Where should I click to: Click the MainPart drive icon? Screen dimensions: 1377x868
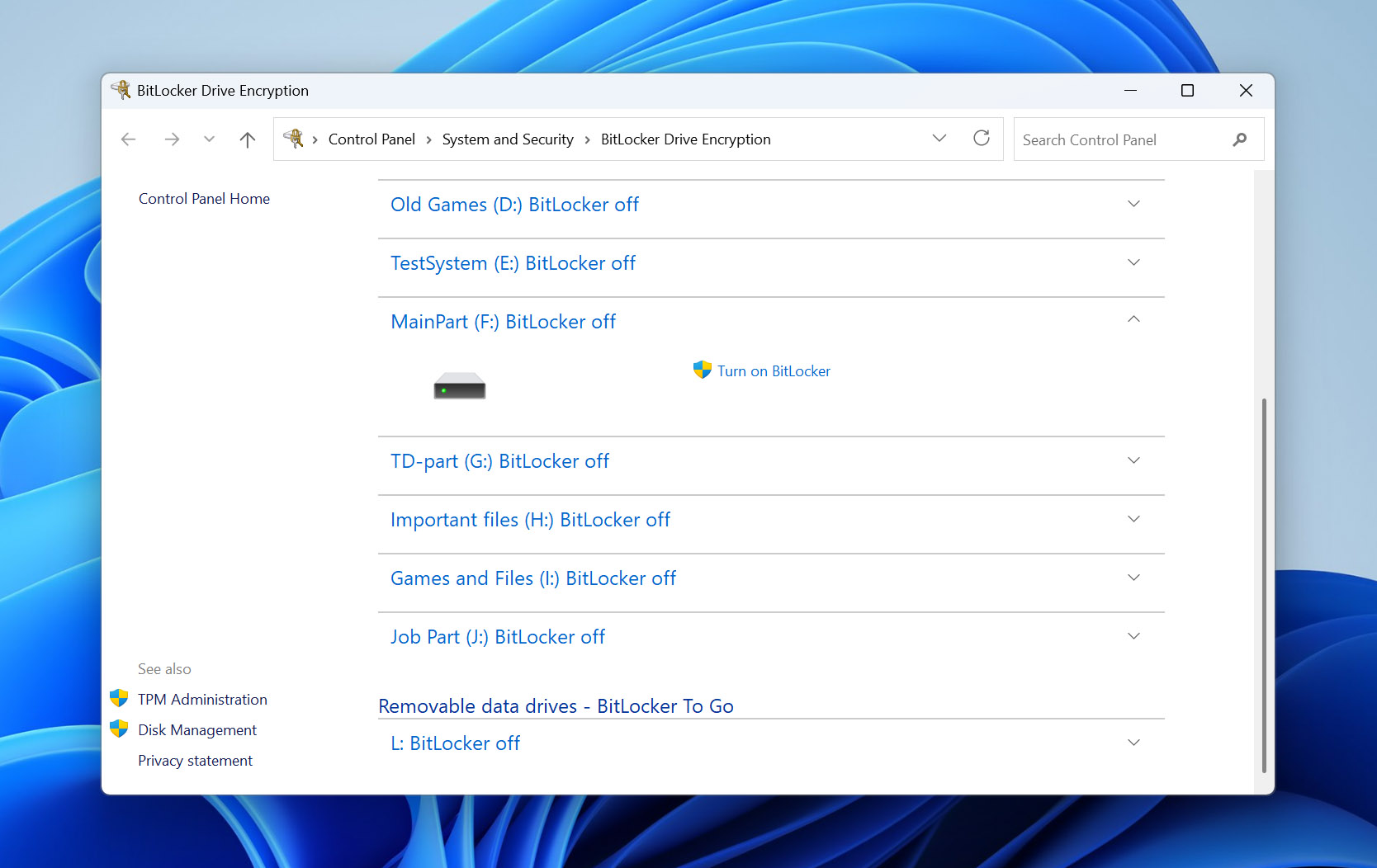point(460,385)
